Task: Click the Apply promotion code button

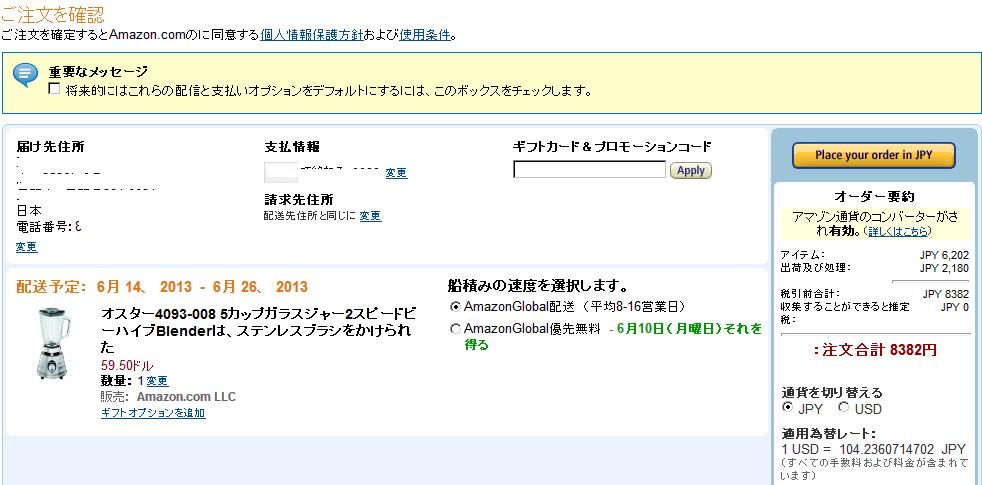Action: (691, 170)
